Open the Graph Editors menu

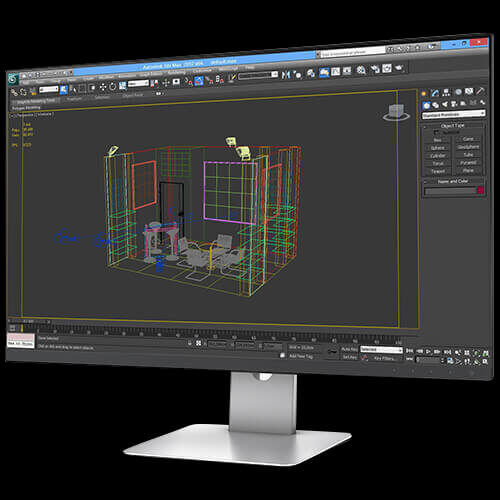tap(151, 74)
